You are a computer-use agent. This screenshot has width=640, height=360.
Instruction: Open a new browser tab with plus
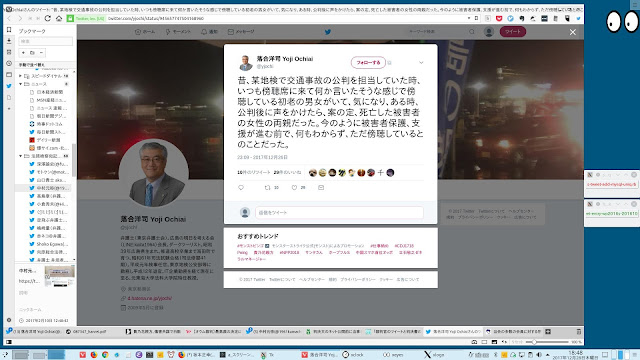point(548,331)
